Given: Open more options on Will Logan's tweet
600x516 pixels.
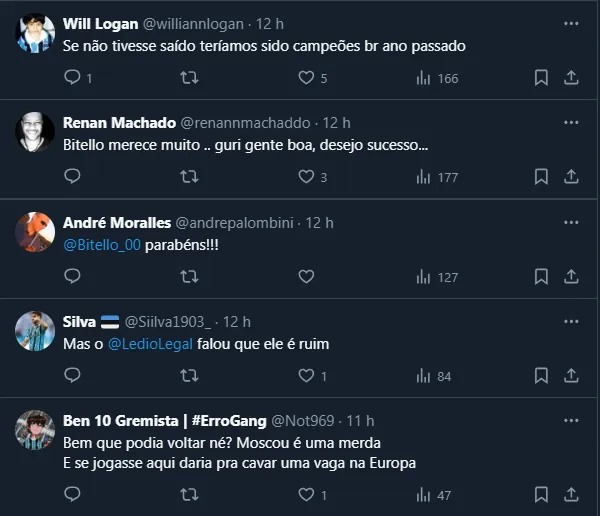Looking at the screenshot, I should click(570, 22).
